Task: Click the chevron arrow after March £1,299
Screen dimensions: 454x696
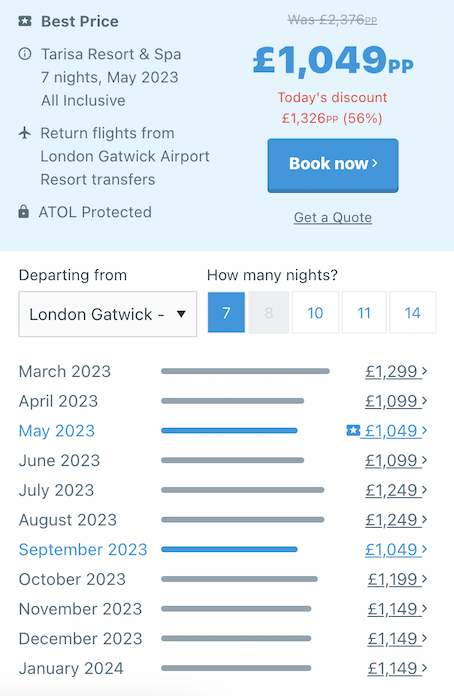Action: pos(424,371)
